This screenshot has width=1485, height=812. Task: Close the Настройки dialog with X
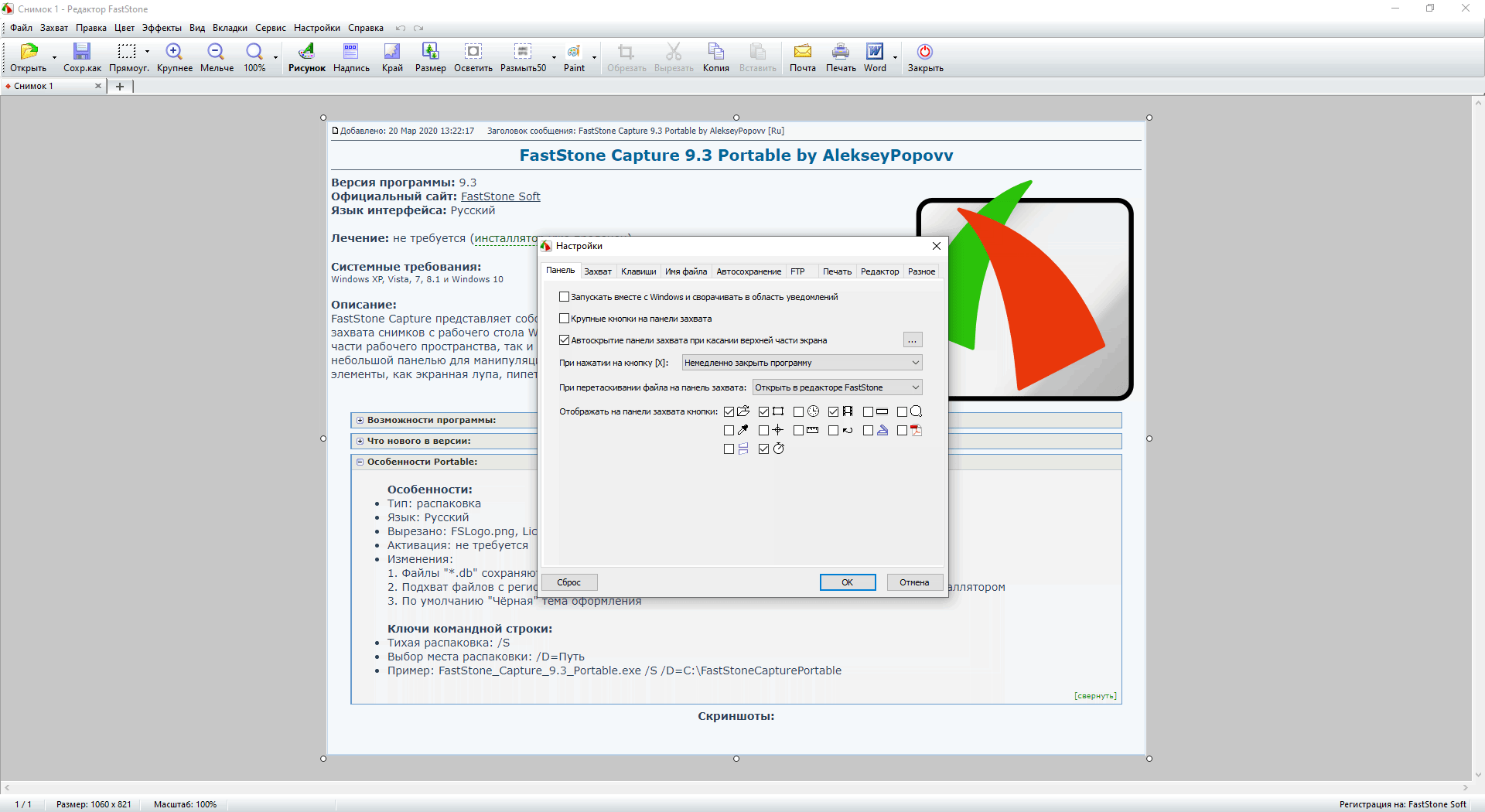point(937,246)
